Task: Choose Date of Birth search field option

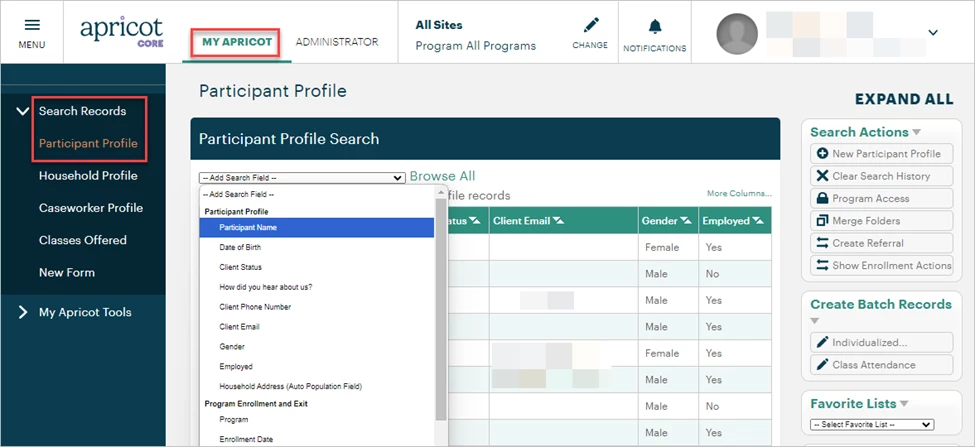Action: [x=317, y=247]
